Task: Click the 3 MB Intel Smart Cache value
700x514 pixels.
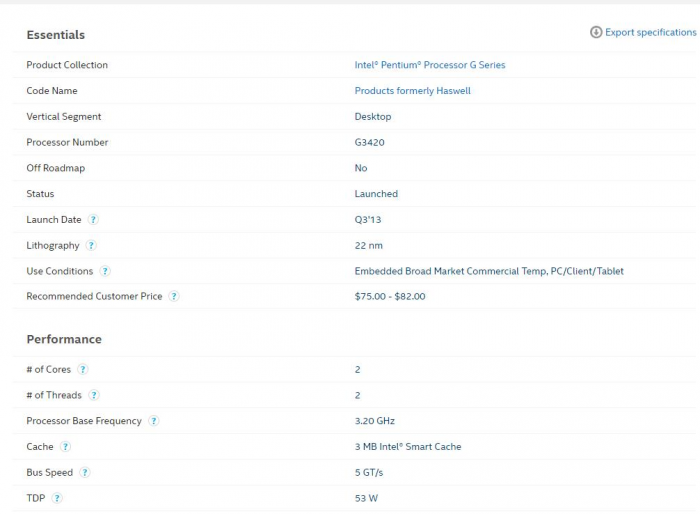Action: pos(408,447)
